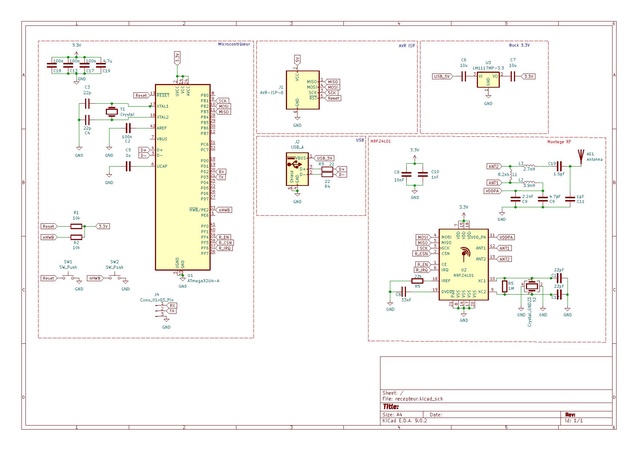Select crystal Y1 next to XTAL pins
This screenshot has height=451, width=638.
pyautogui.click(x=111, y=112)
